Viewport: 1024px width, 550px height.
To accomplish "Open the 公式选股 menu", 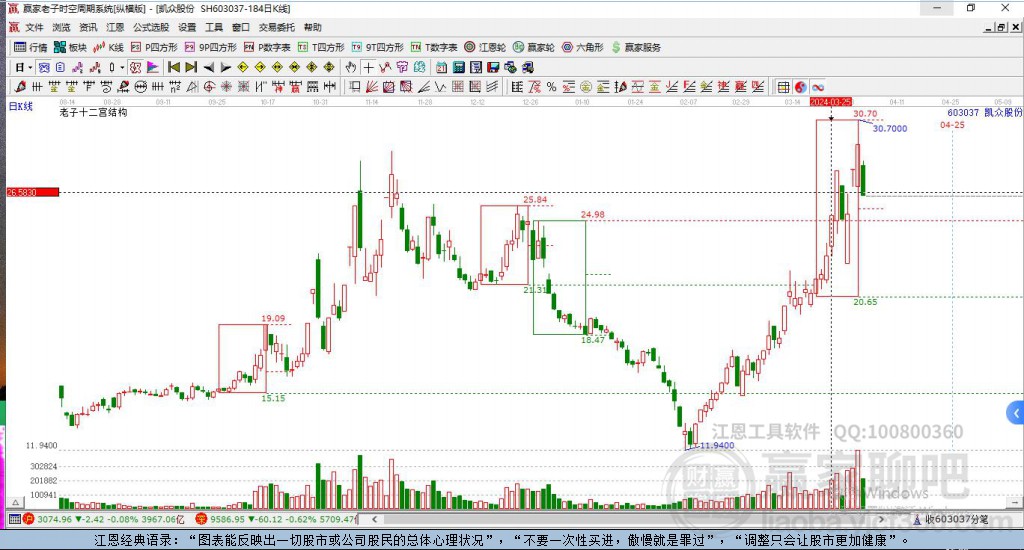I will click(151, 27).
